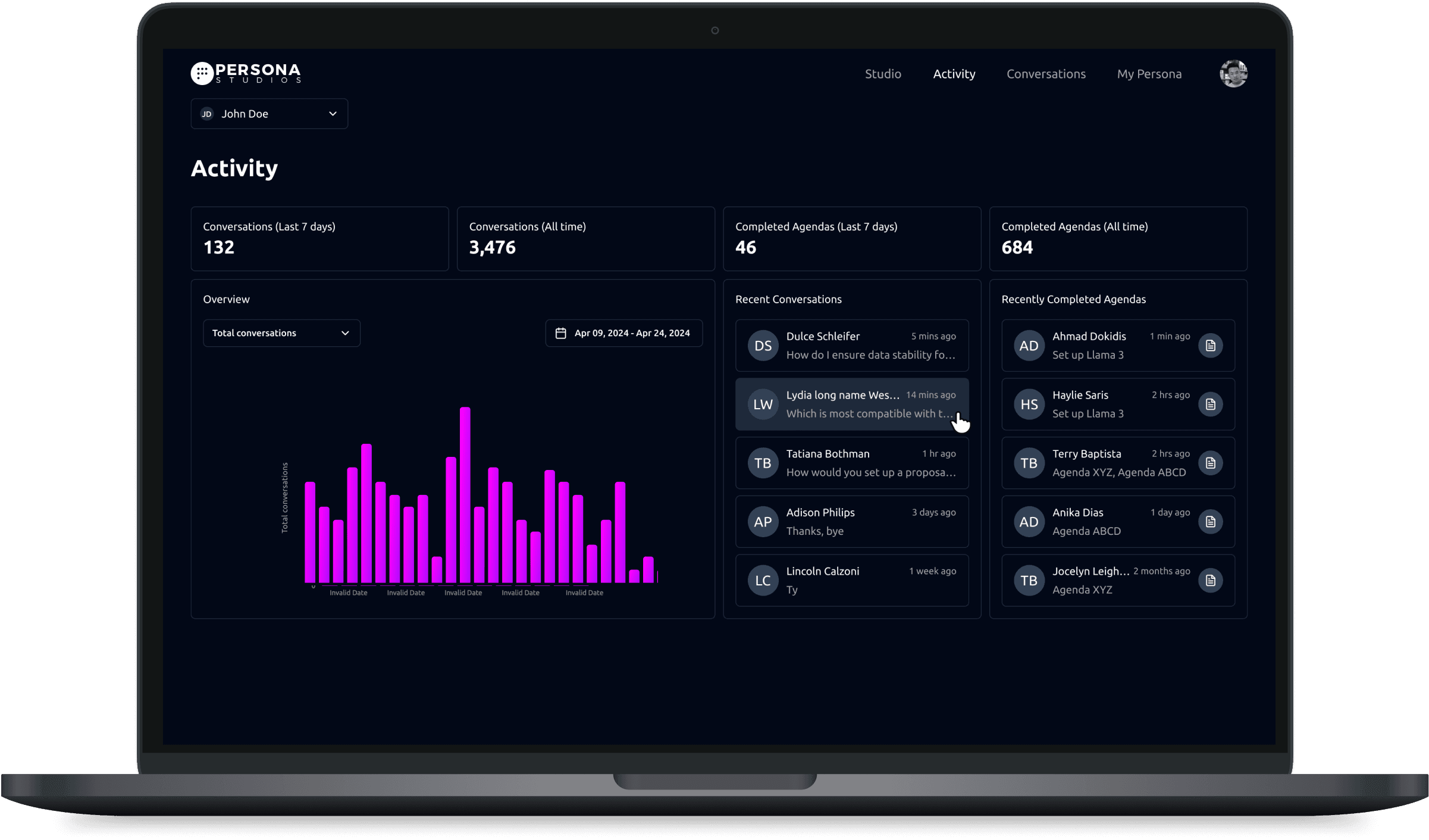Open the Total conversations dropdown
The width and height of the screenshot is (1429, 840).
[281, 333]
